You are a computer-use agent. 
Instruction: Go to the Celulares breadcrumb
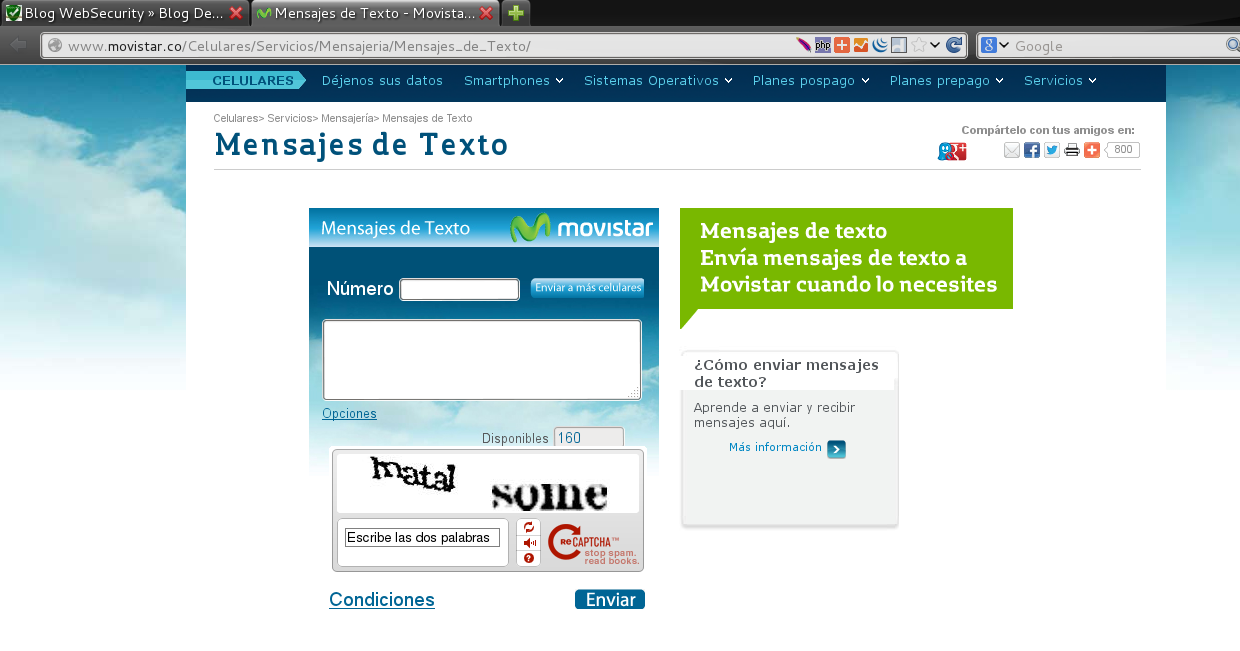236,118
